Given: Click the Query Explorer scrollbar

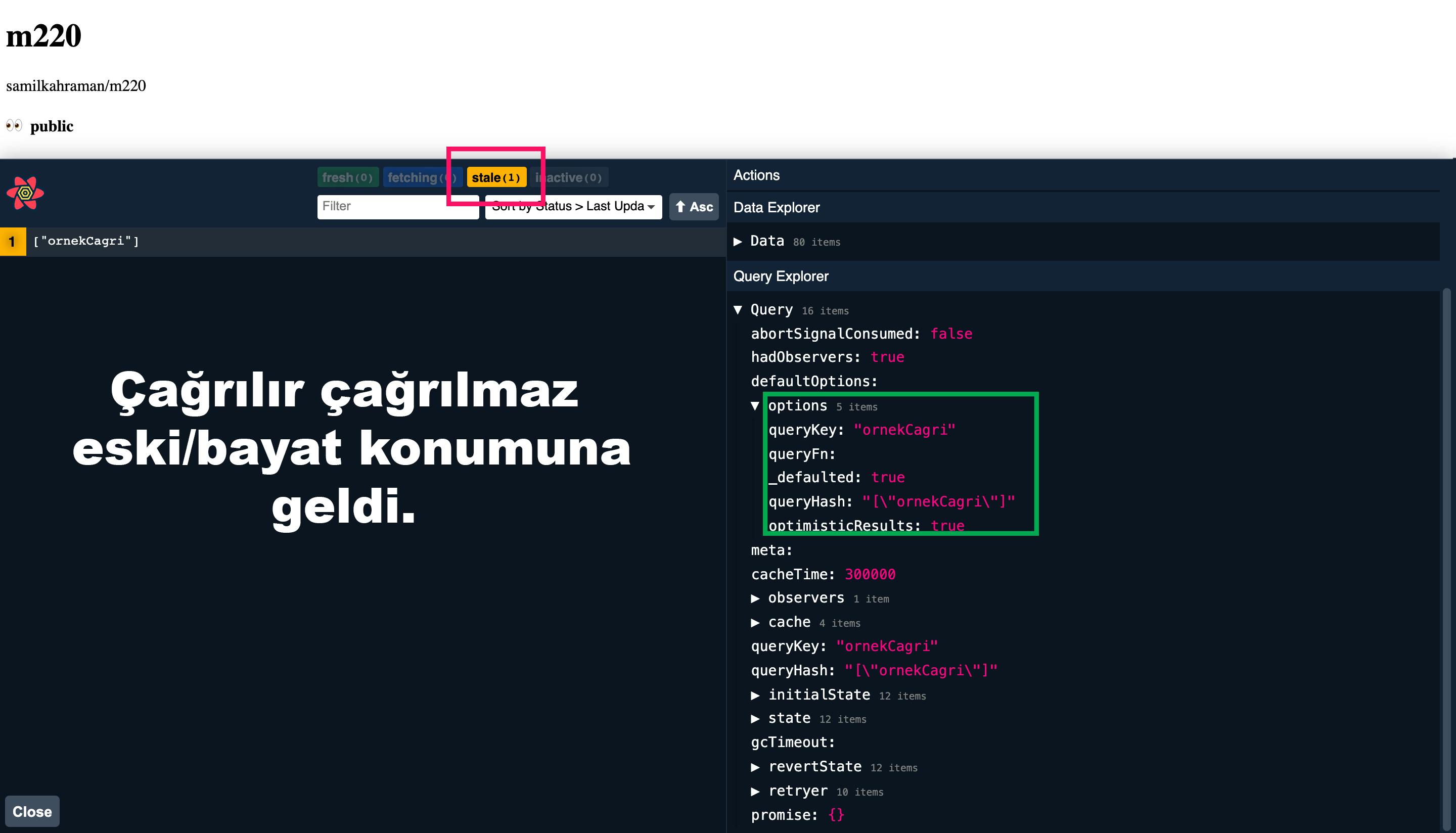Looking at the screenshot, I should coord(1447,561).
